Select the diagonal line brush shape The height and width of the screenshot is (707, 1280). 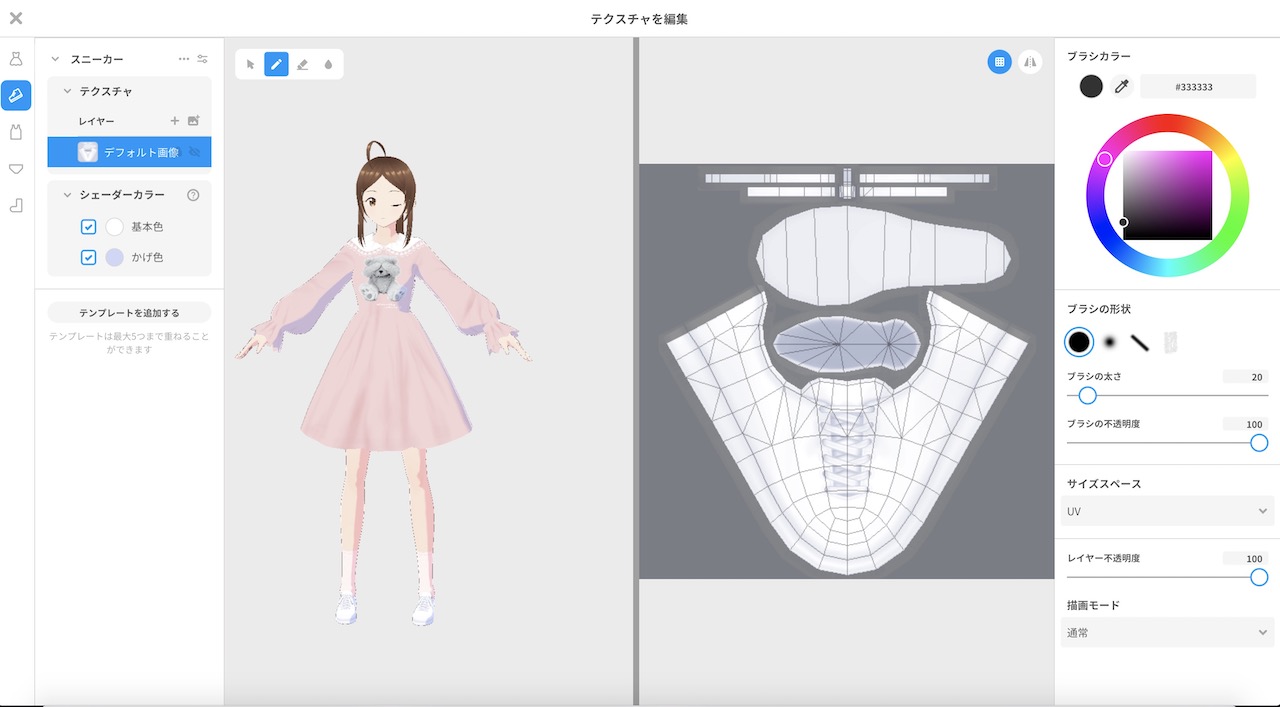pyautogui.click(x=1140, y=342)
